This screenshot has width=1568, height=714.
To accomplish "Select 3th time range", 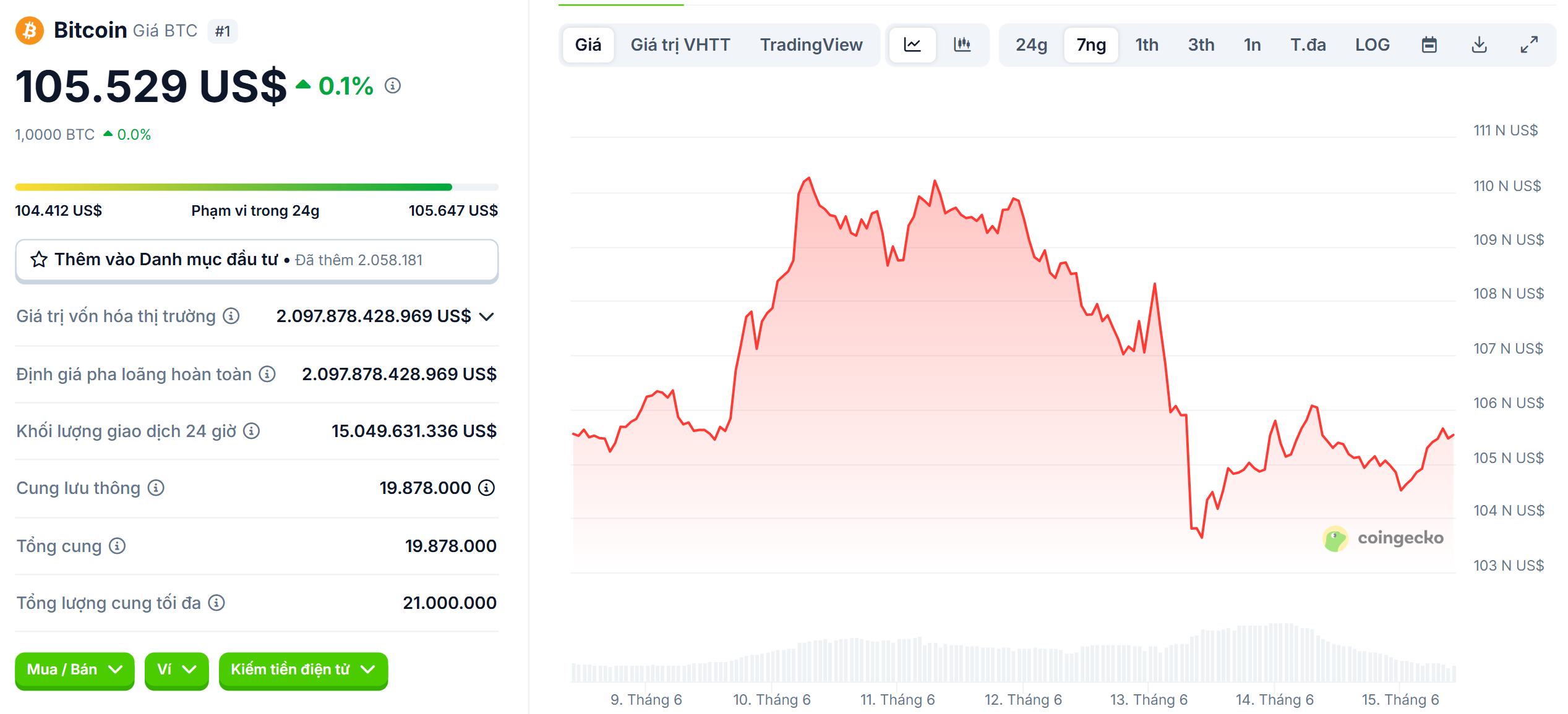I will (1201, 45).
